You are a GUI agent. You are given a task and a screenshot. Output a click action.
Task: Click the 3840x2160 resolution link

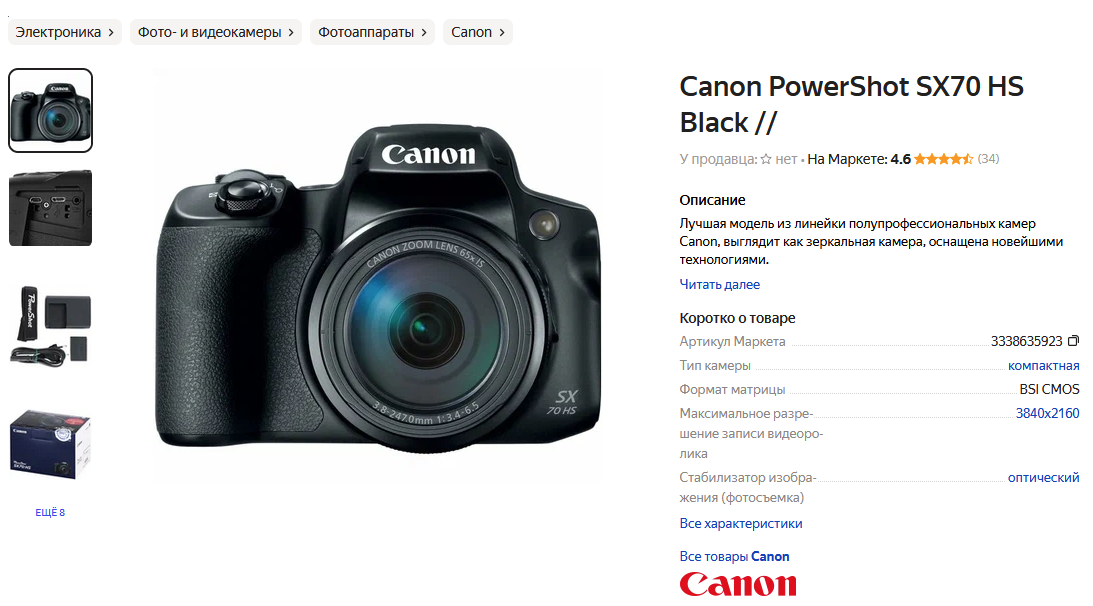[x=1047, y=414]
